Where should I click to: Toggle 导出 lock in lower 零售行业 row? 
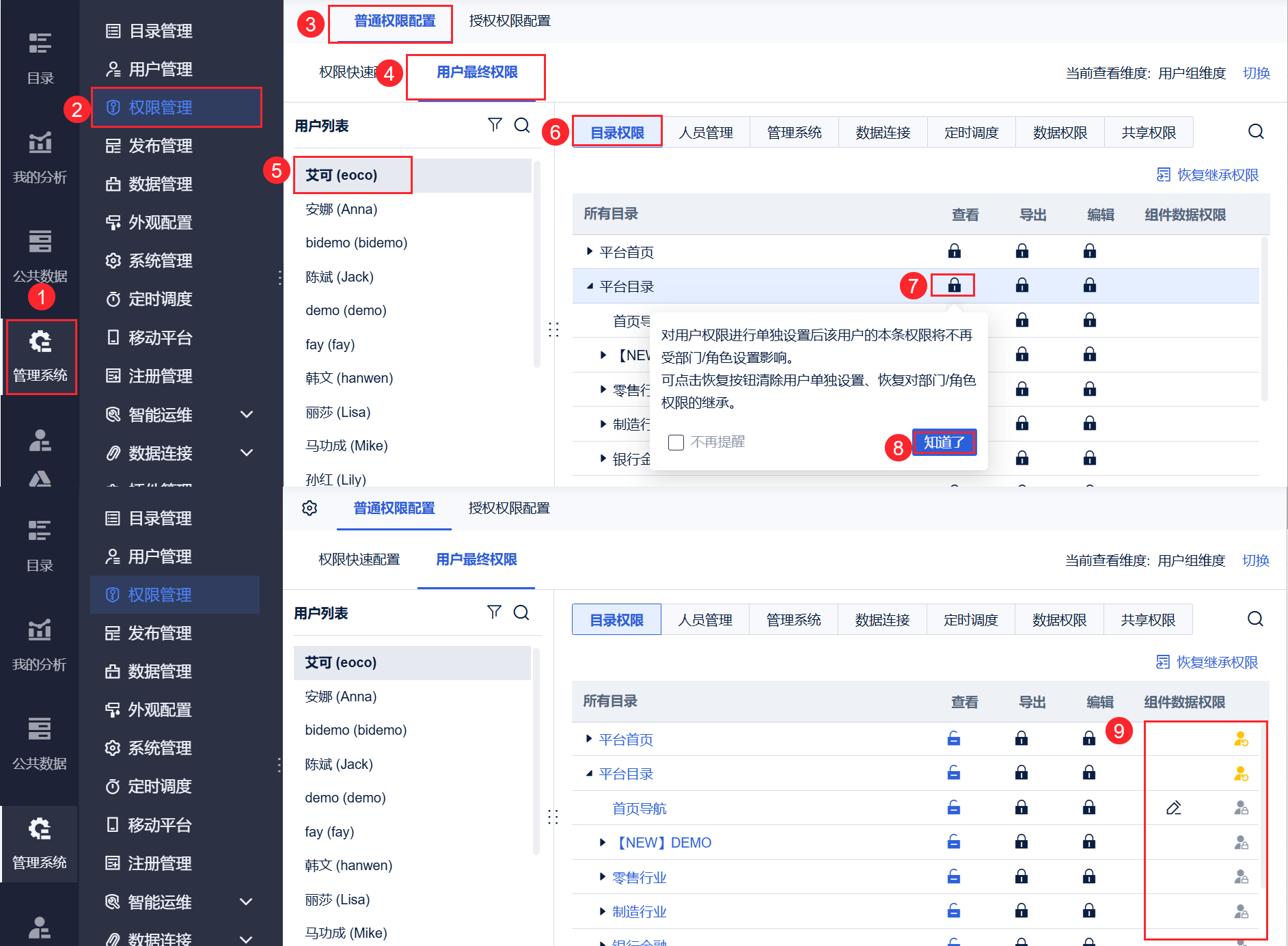click(1022, 876)
